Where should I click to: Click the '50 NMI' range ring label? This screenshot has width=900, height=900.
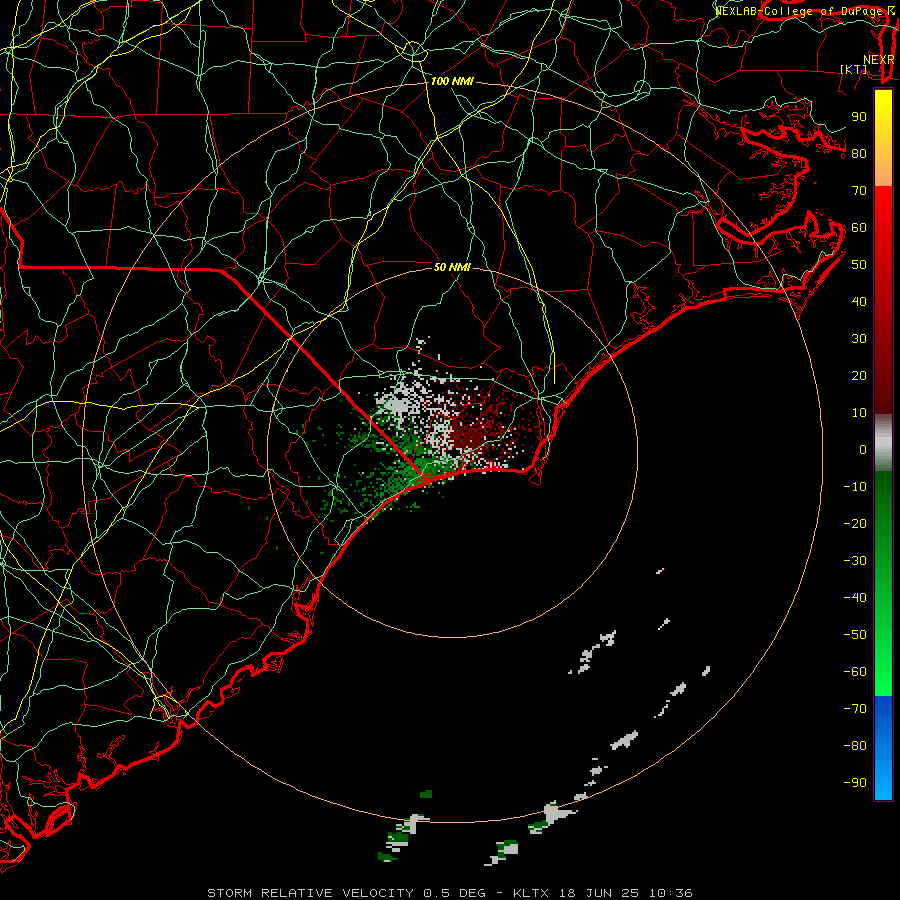(452, 267)
